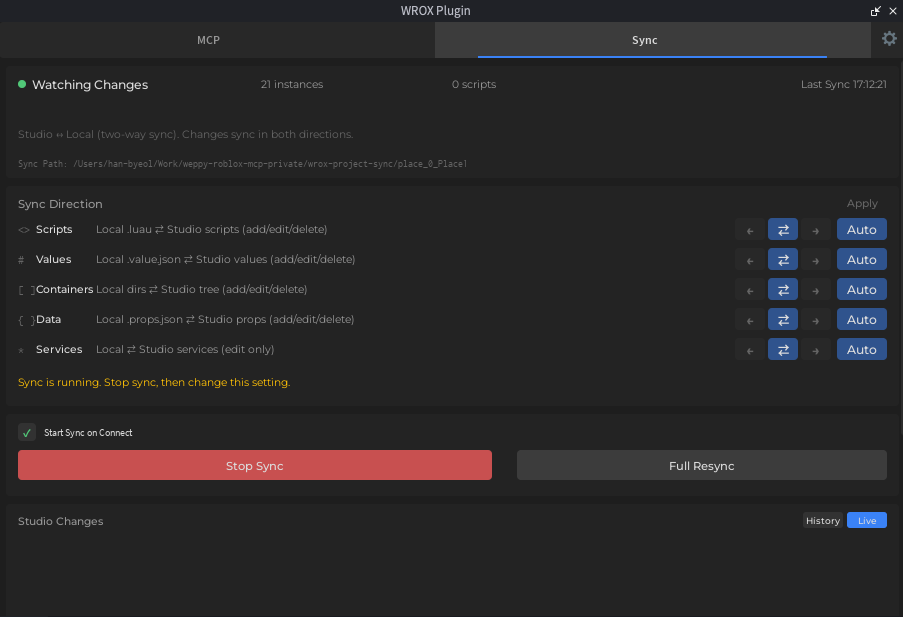903x617 pixels.
Task: Set Data sync direction to Auto
Action: tap(861, 319)
